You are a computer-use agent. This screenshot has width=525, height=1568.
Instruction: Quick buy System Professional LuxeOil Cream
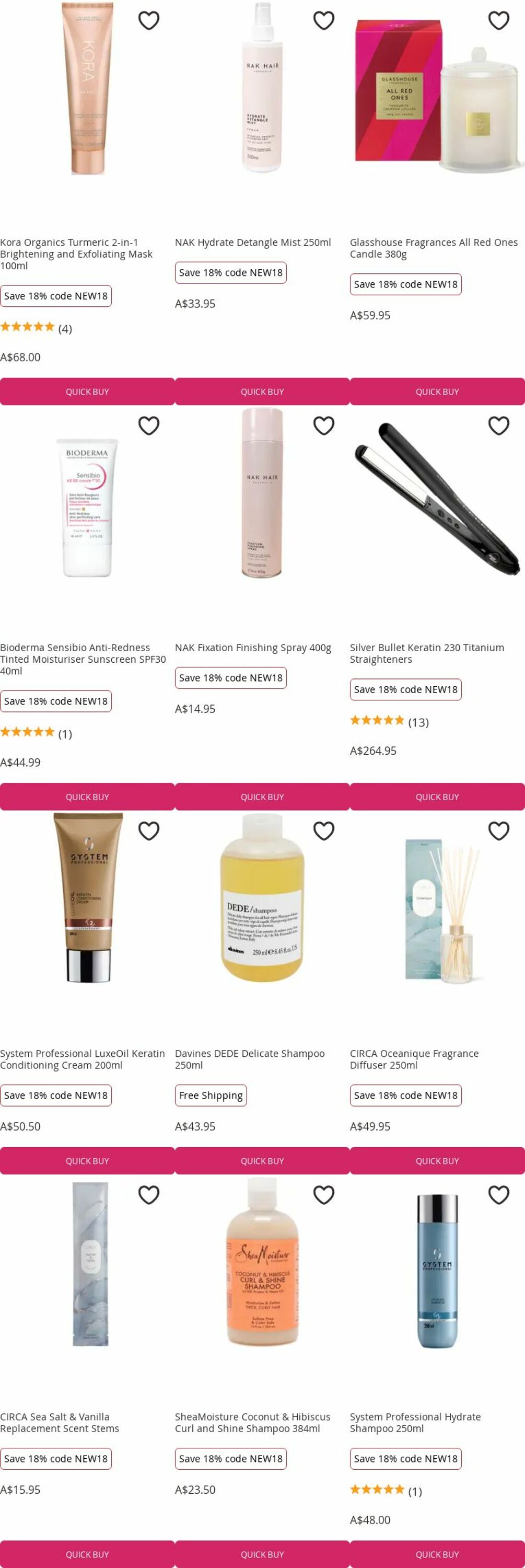87,1161
